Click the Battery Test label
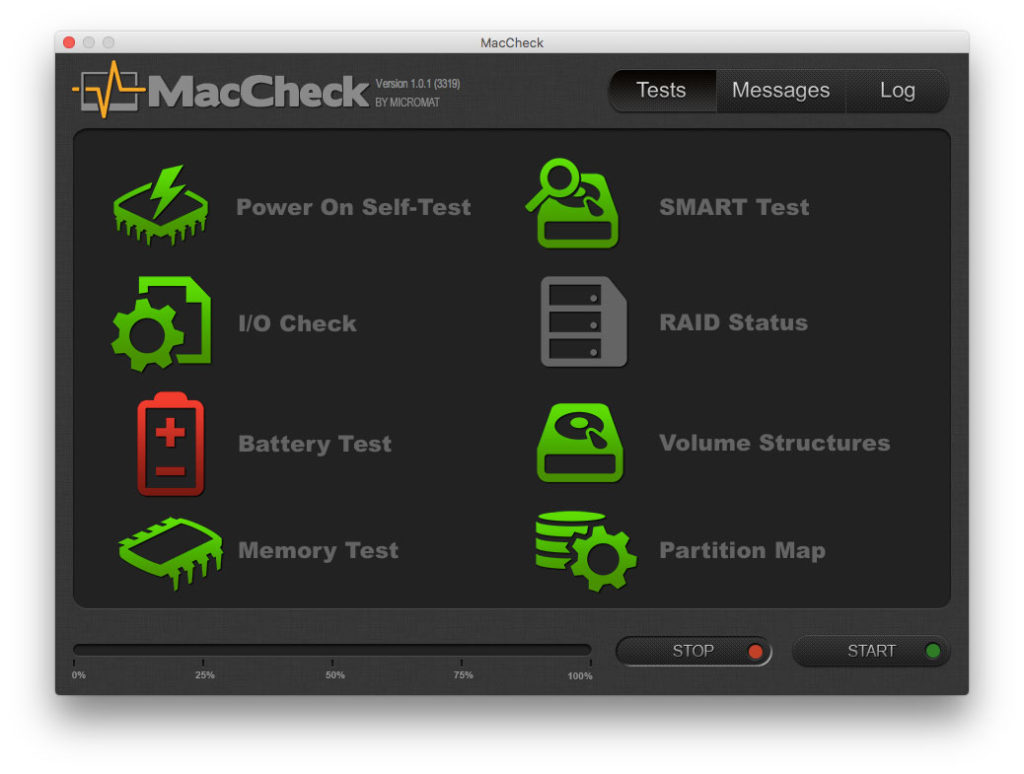1024x774 pixels. point(315,444)
